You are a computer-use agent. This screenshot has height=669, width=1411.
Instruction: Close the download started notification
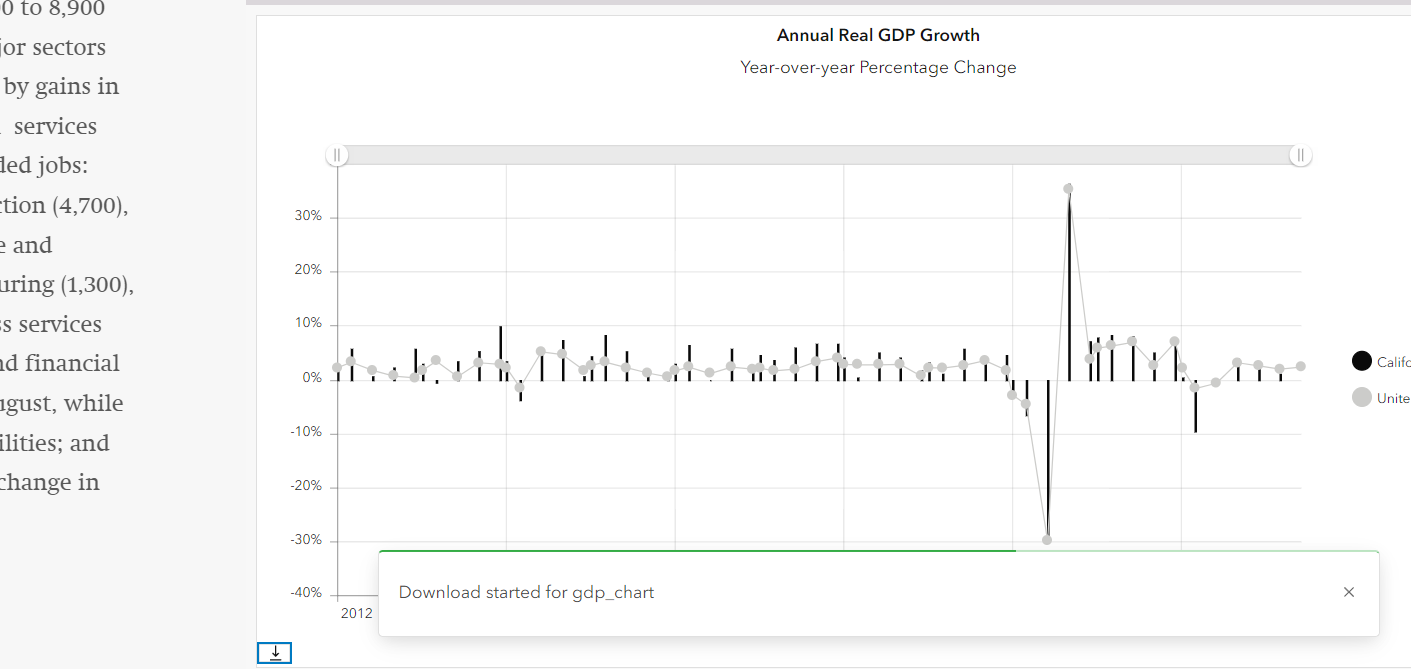point(1349,592)
